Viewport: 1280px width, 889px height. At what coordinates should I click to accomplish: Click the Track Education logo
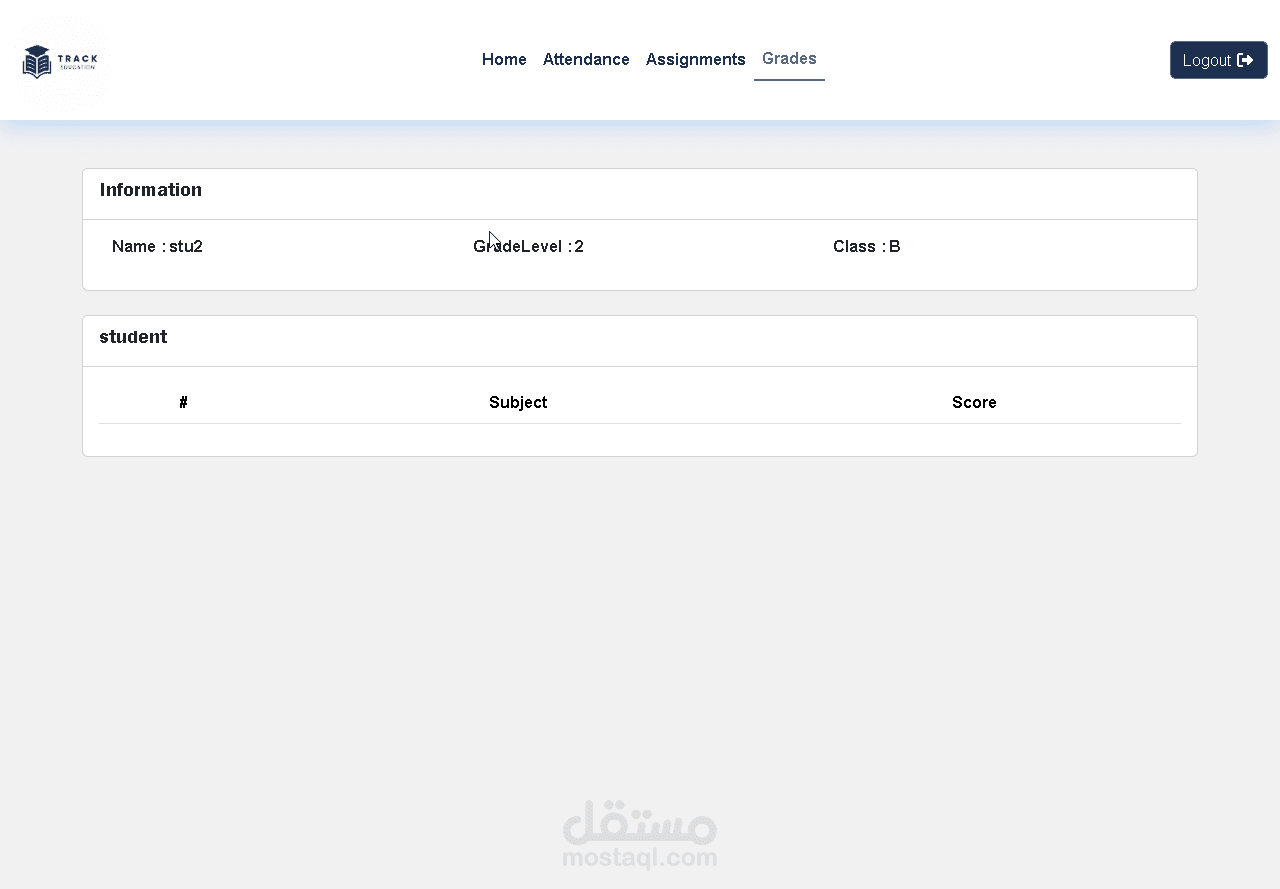61,61
